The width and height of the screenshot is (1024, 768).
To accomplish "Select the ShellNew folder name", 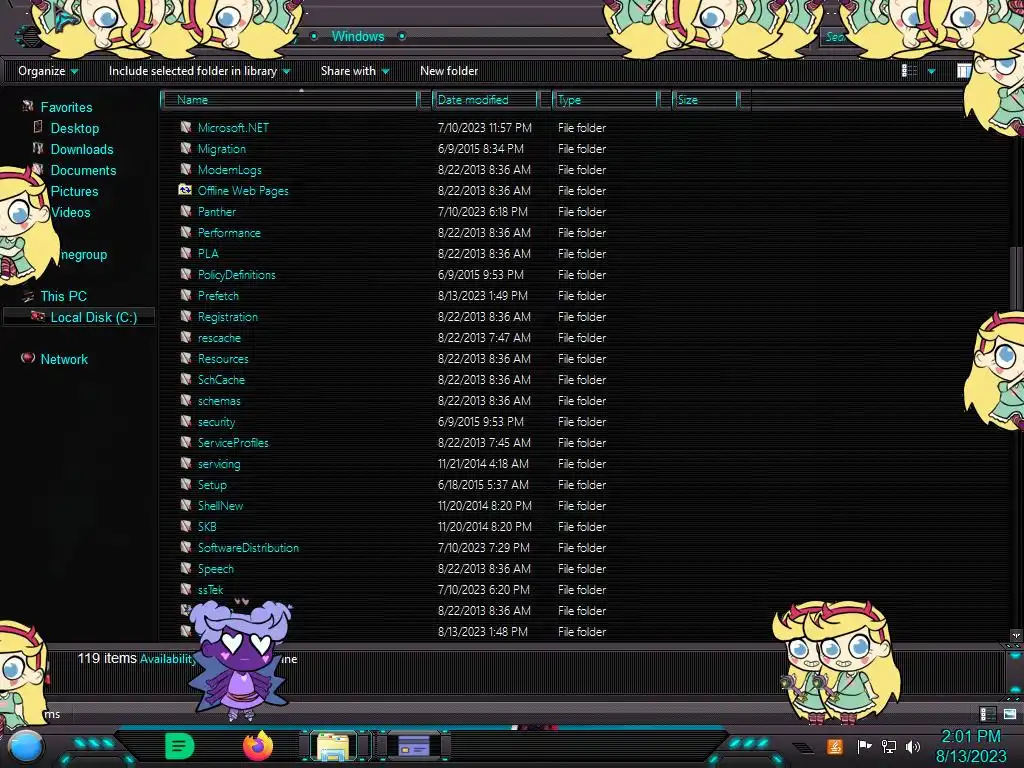I will pyautogui.click(x=220, y=505).
